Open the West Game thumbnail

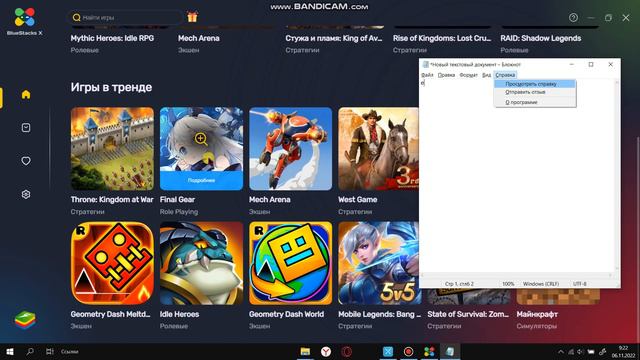378,149
